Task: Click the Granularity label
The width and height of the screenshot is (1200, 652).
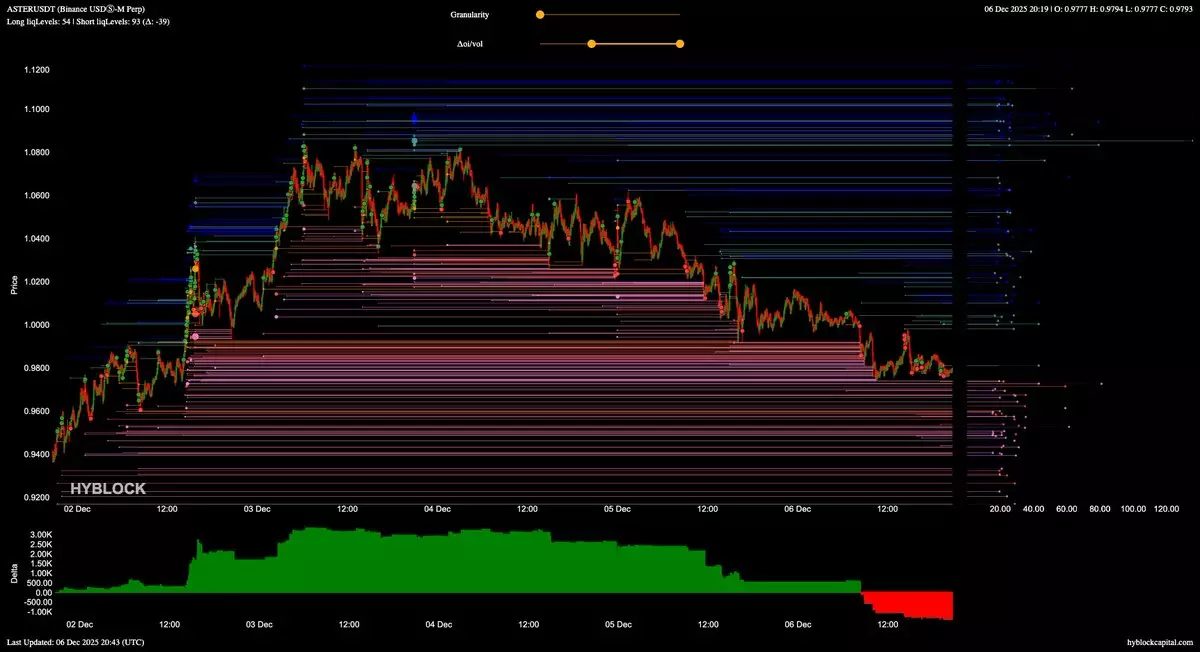Action: click(470, 15)
